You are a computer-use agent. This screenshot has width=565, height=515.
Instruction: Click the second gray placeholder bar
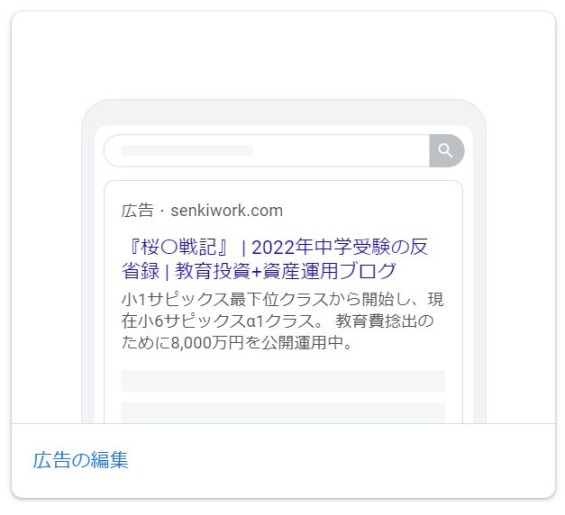click(283, 413)
